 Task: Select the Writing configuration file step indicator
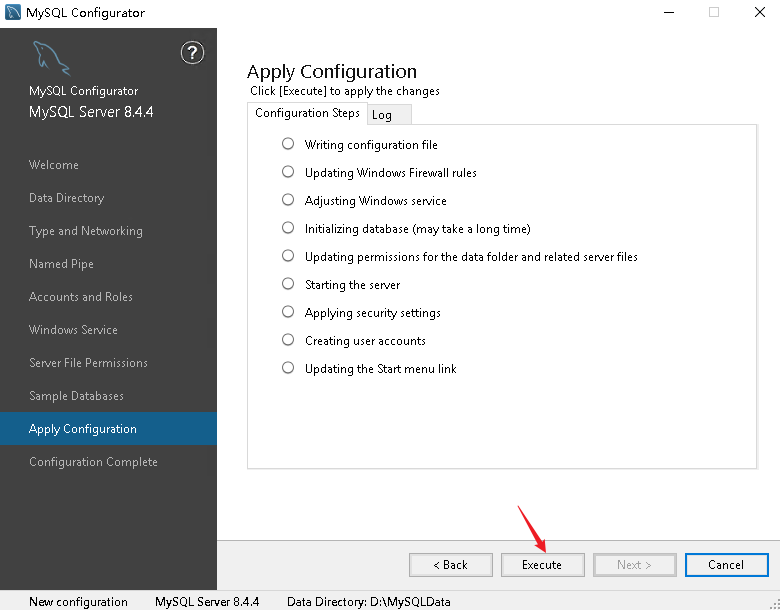click(288, 144)
